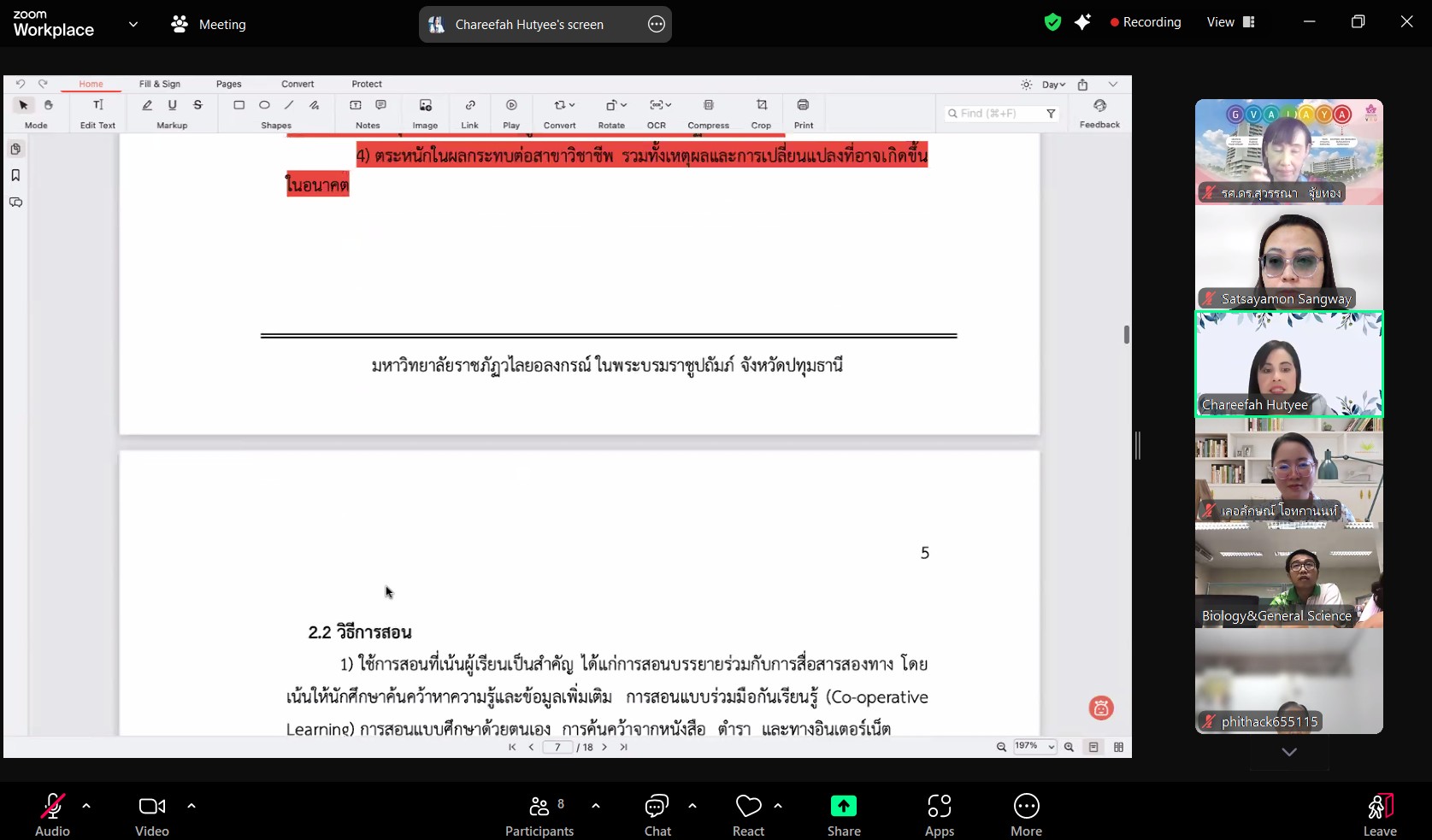The width and height of the screenshot is (1432, 840).
Task: Click the More options icon
Action: (x=1026, y=807)
